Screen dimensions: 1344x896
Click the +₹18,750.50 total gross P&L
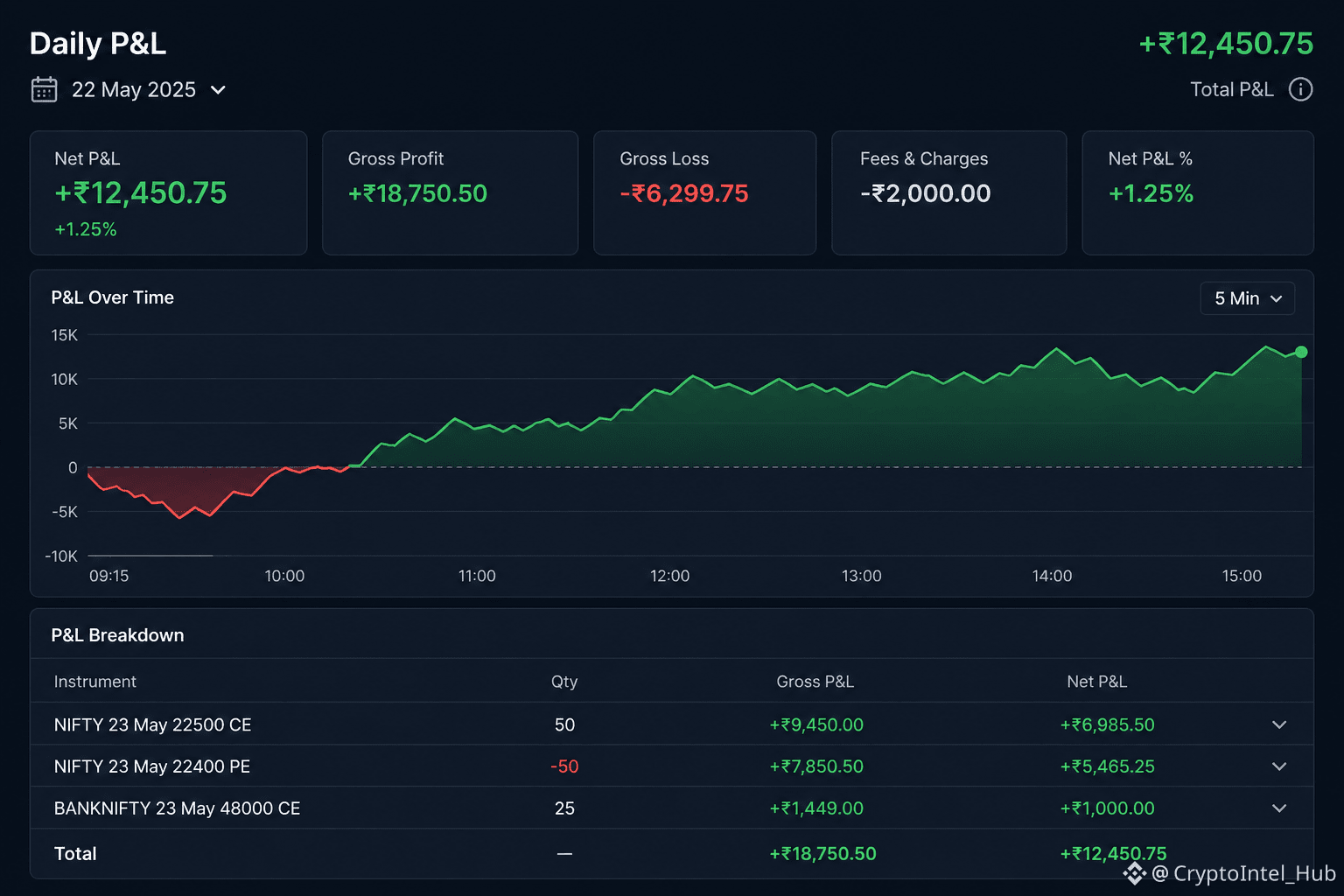click(x=822, y=854)
